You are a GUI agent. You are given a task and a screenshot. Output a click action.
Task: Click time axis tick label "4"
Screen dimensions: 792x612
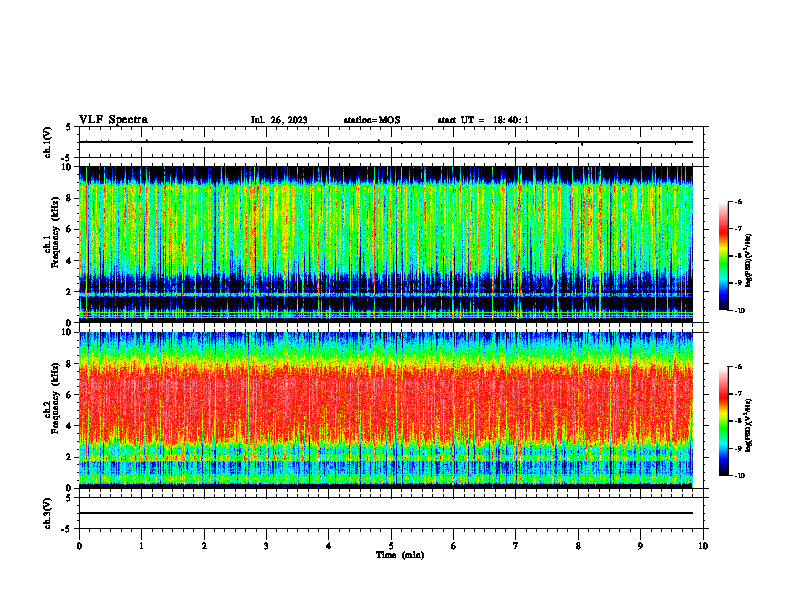(x=328, y=546)
